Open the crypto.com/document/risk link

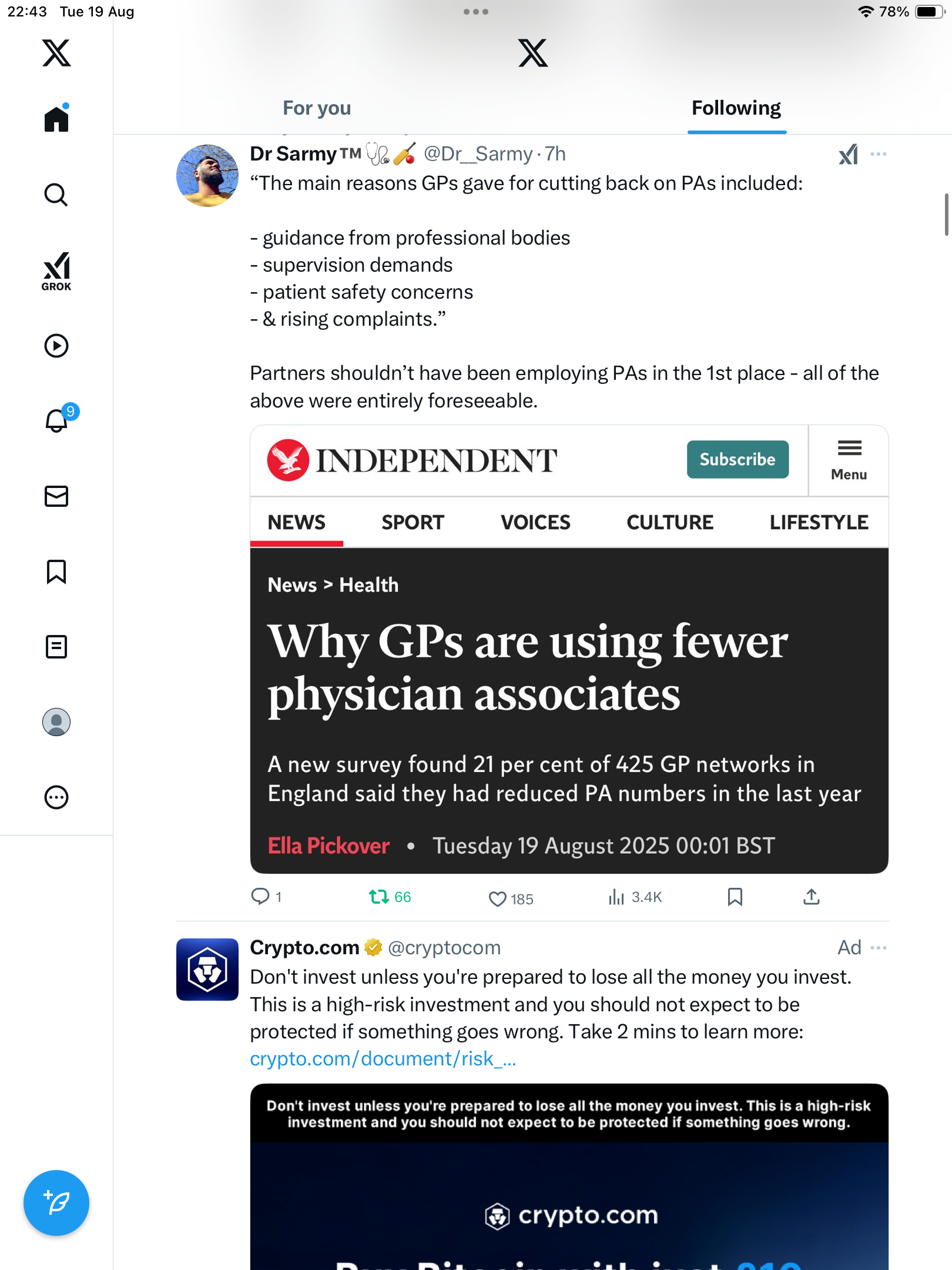coord(383,1058)
